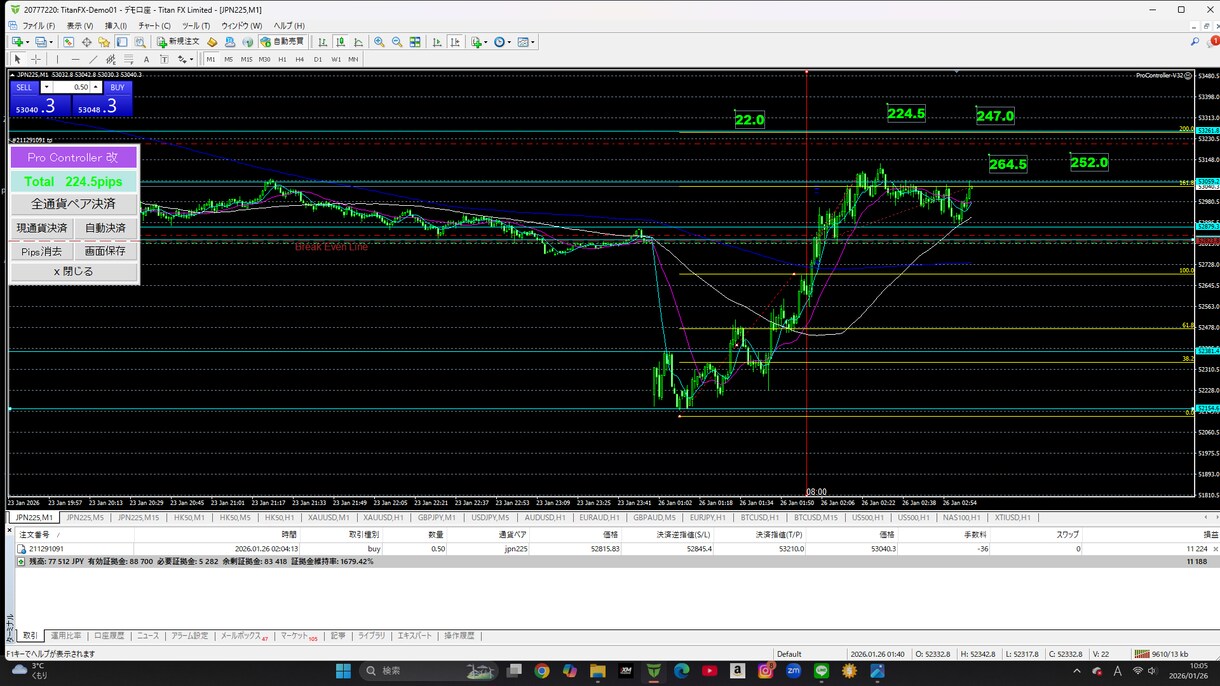1220x686 pixels.
Task: Select the M15 timeframe button
Action: point(246,59)
